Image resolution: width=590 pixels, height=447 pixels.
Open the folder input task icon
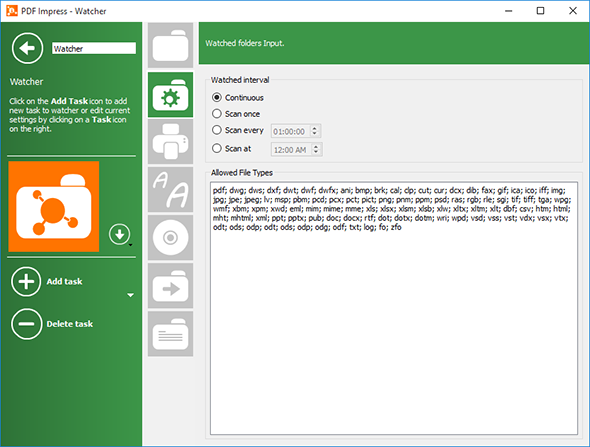(170, 45)
